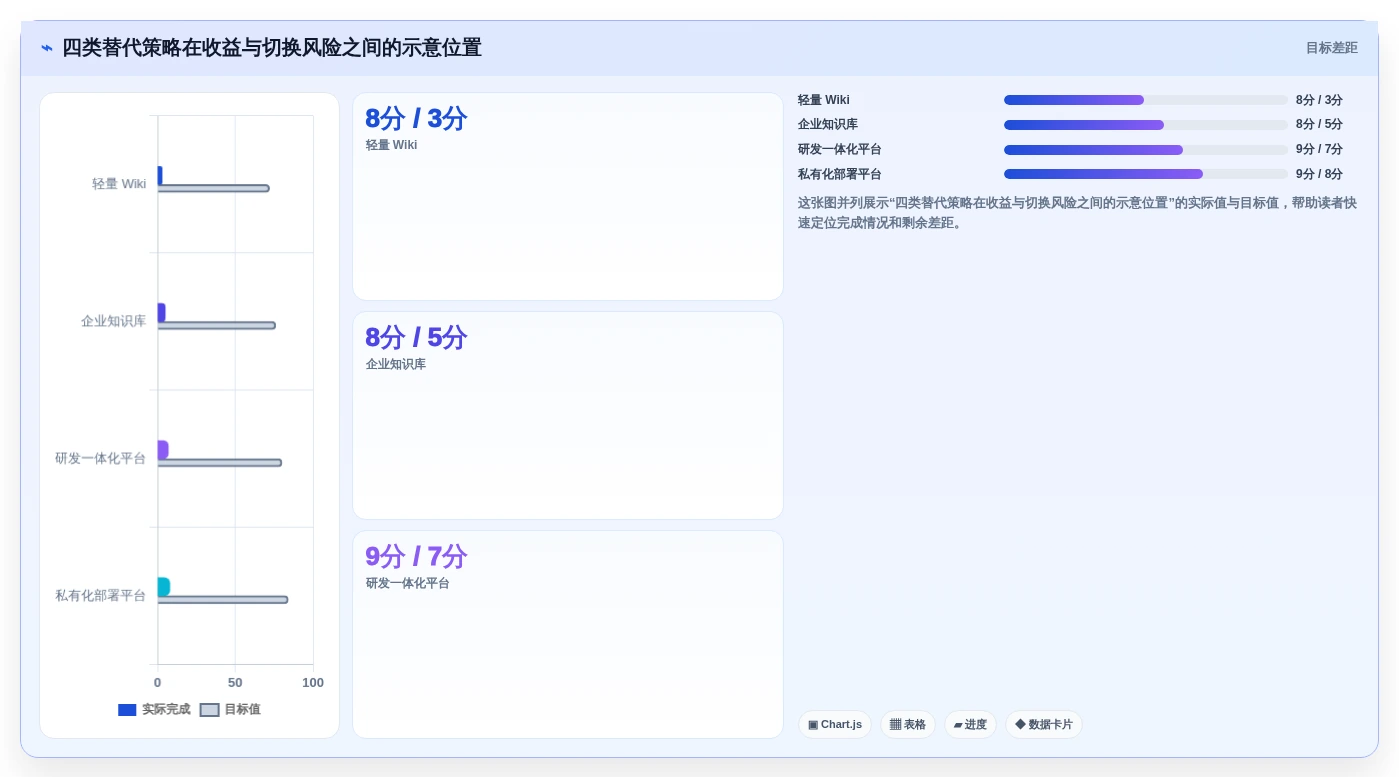Click the 研发一体化平台 chart axis label
1399x777 pixels.
click(100, 458)
